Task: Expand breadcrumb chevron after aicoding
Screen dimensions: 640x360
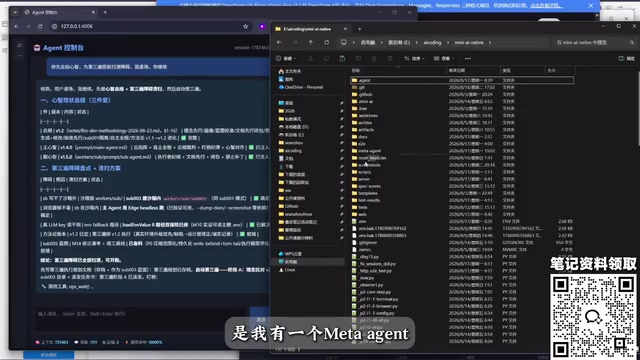Action: click(448, 42)
